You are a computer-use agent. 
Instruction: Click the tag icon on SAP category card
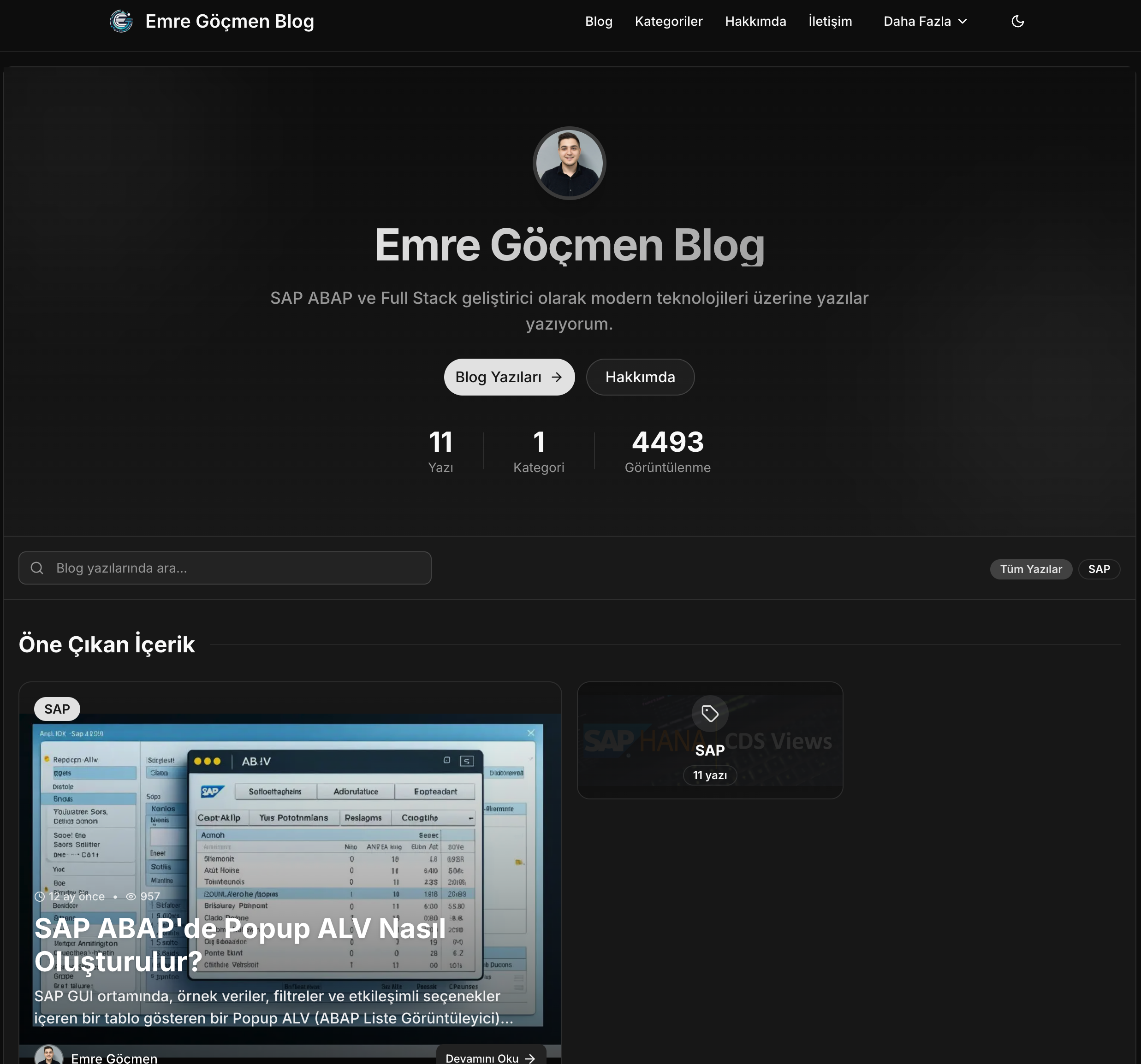[x=710, y=714]
